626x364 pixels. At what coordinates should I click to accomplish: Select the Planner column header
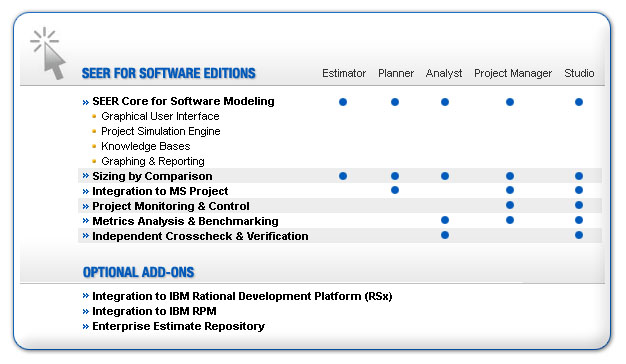(396, 73)
